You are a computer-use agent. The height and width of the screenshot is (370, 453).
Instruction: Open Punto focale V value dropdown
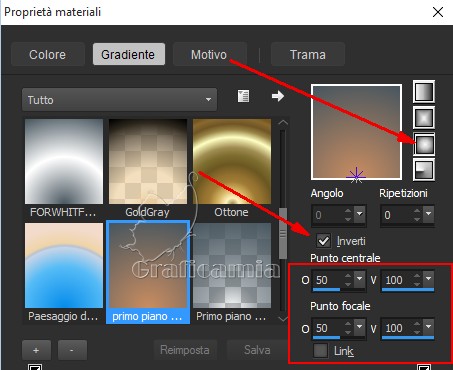click(x=429, y=327)
